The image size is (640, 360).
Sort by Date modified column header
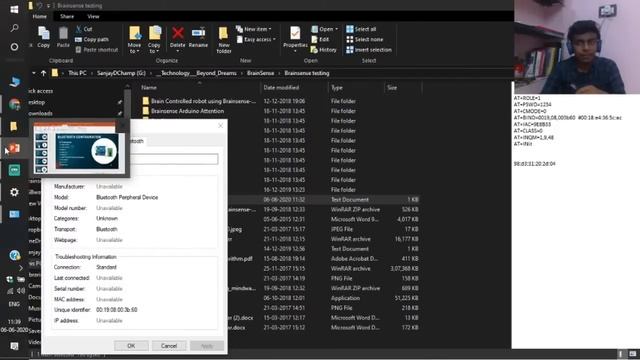tap(281, 87)
